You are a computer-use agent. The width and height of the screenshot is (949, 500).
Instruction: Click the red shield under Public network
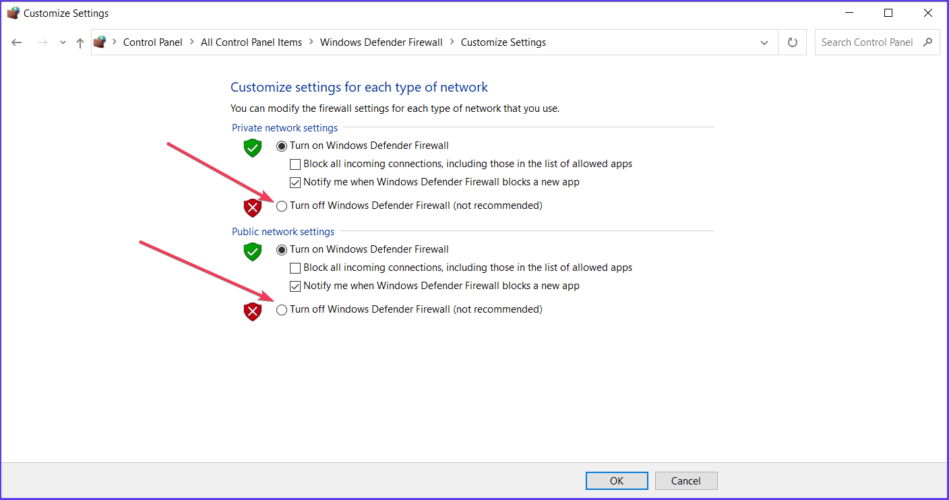coord(252,312)
